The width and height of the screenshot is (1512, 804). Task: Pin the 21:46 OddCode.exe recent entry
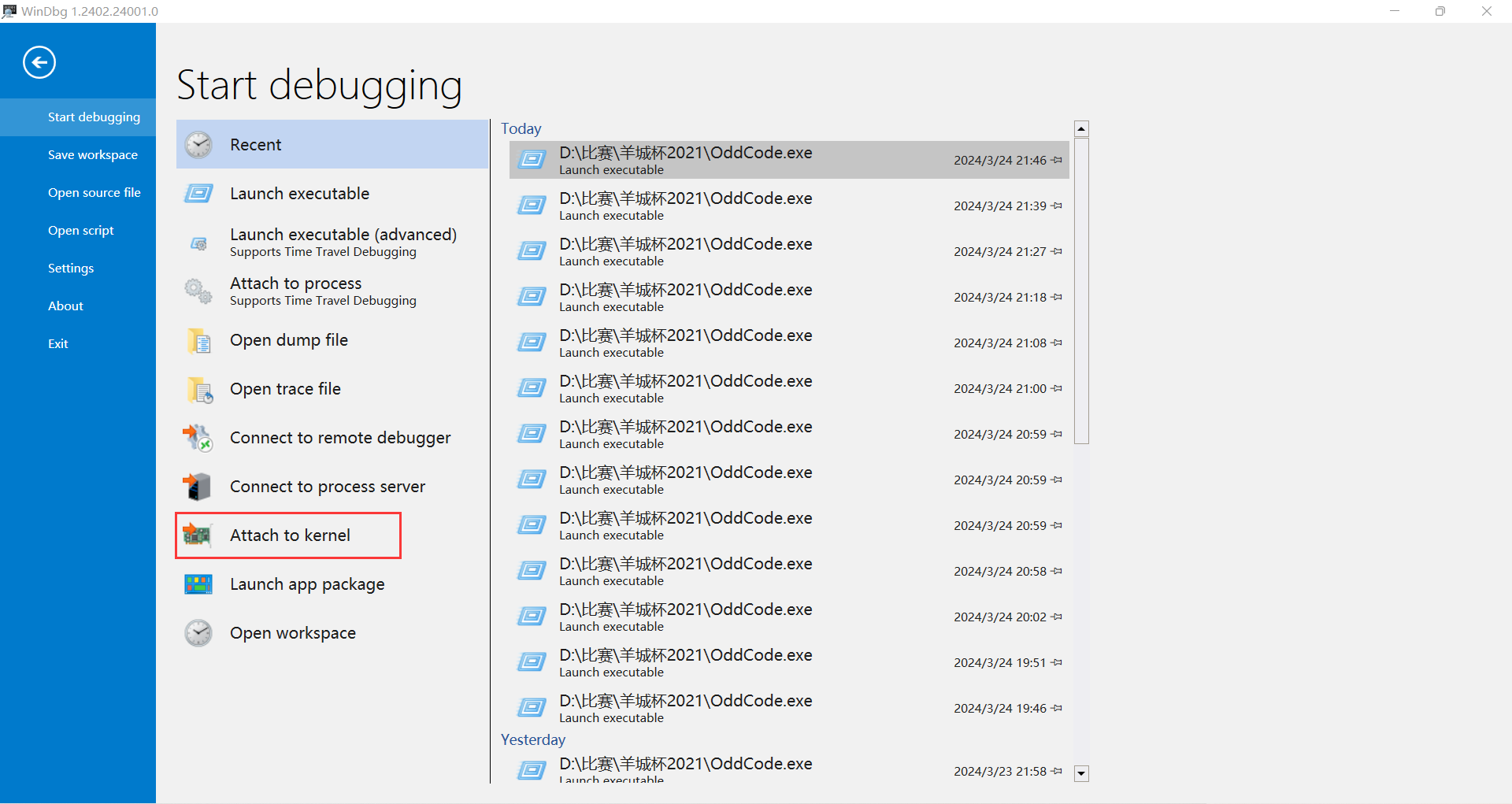coord(1057,160)
